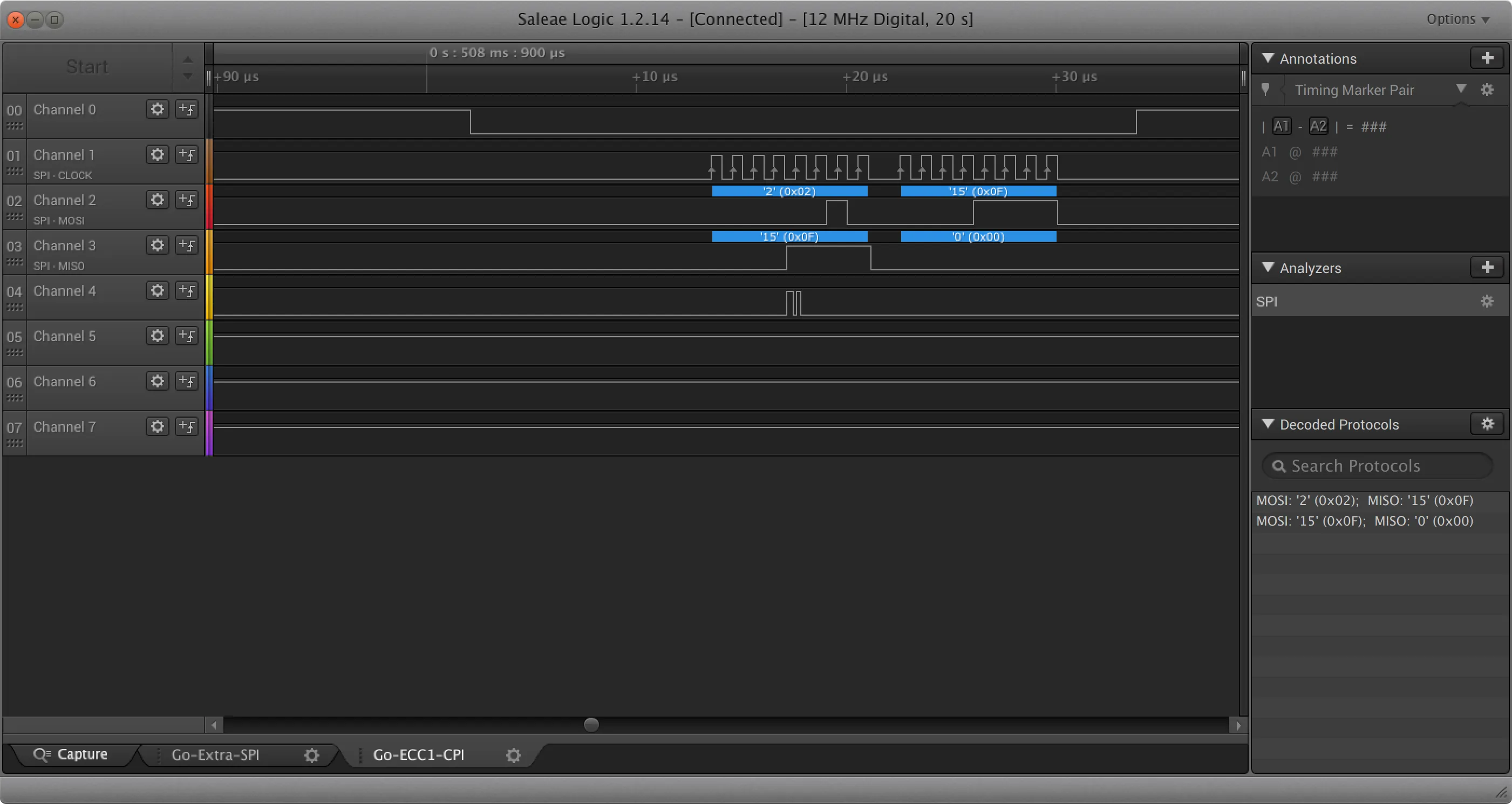
Task: Click the Search Protocols field
Action: pyautogui.click(x=1377, y=466)
